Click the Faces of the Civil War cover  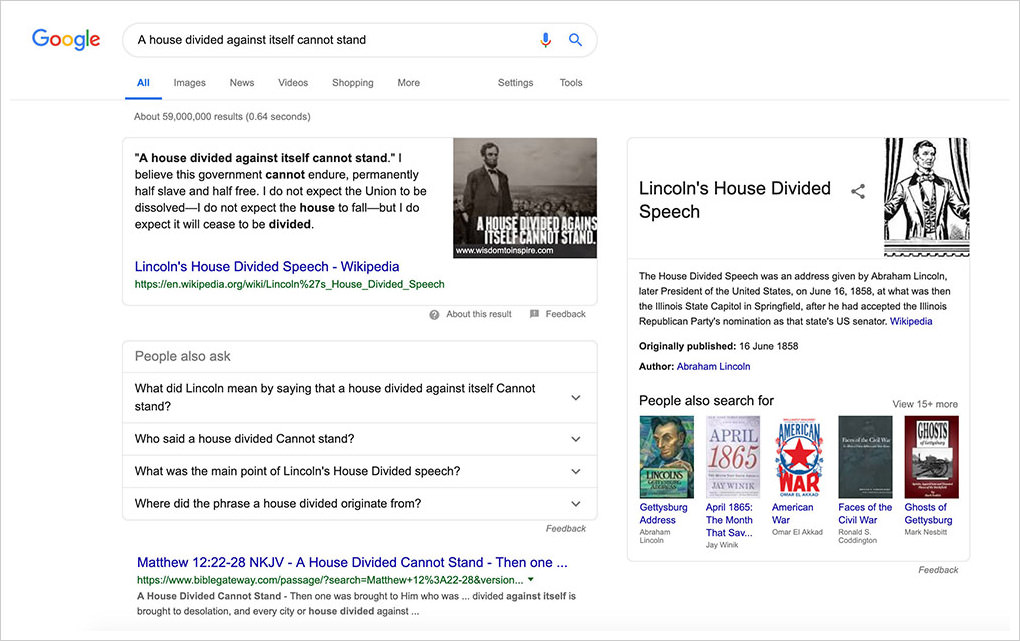pyautogui.click(x=865, y=457)
